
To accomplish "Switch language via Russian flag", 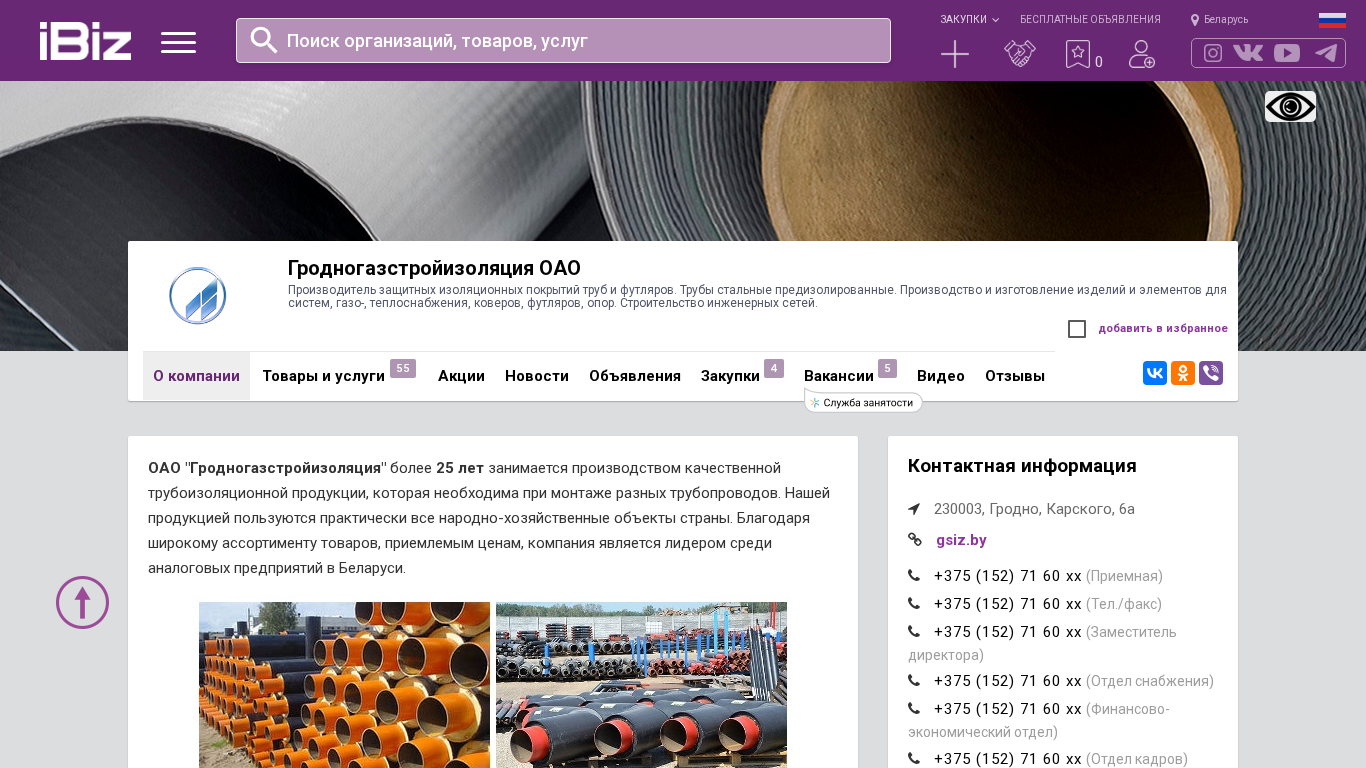I will pyautogui.click(x=1332, y=20).
